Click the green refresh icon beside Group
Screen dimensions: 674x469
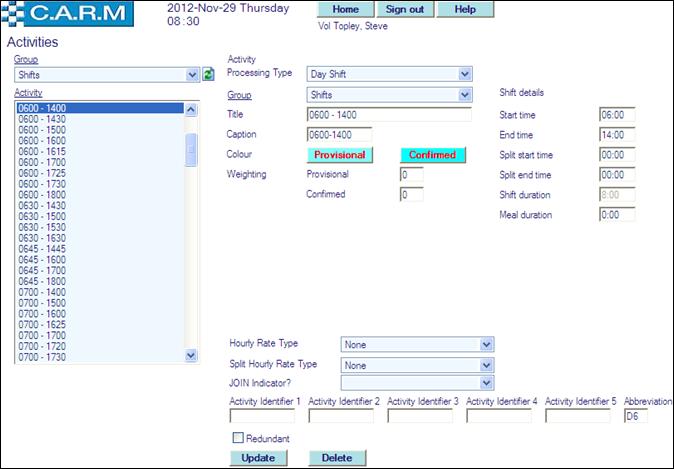pos(208,74)
